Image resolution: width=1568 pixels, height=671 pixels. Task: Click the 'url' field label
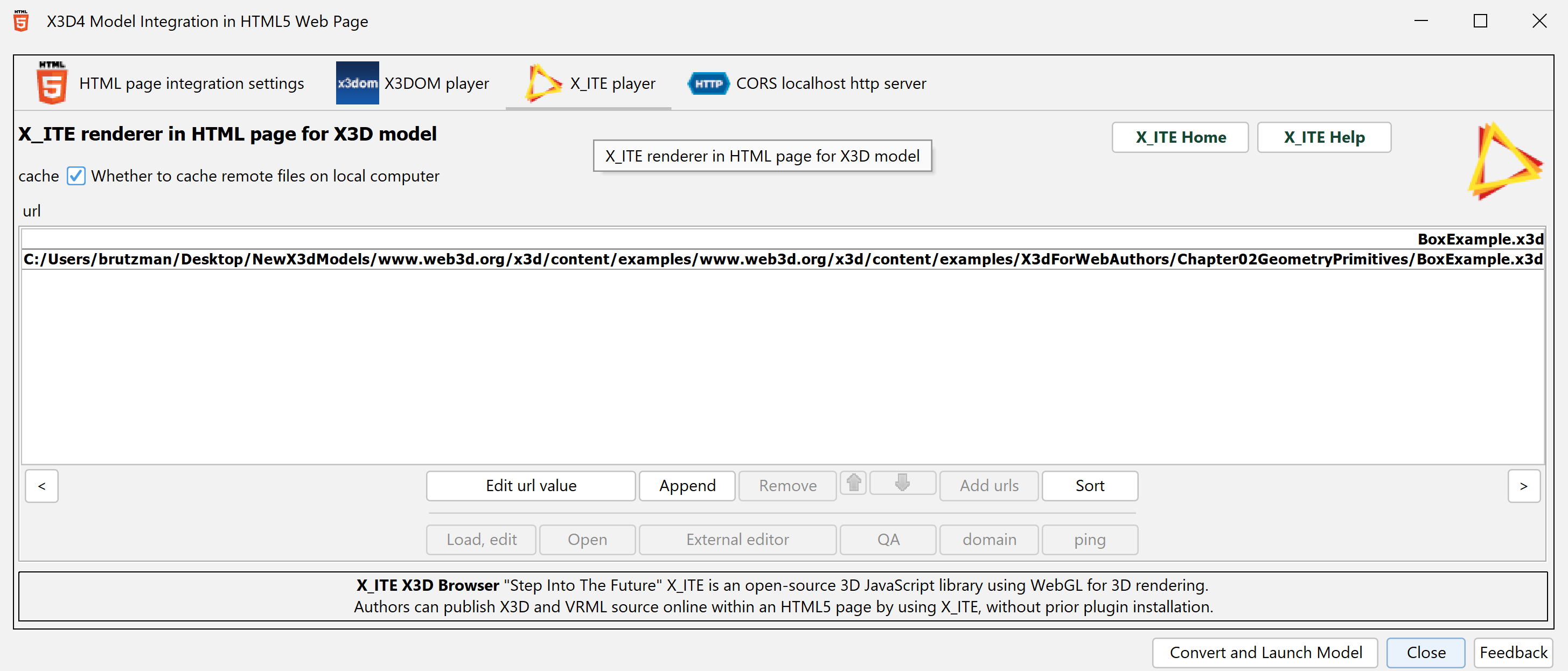pos(32,211)
